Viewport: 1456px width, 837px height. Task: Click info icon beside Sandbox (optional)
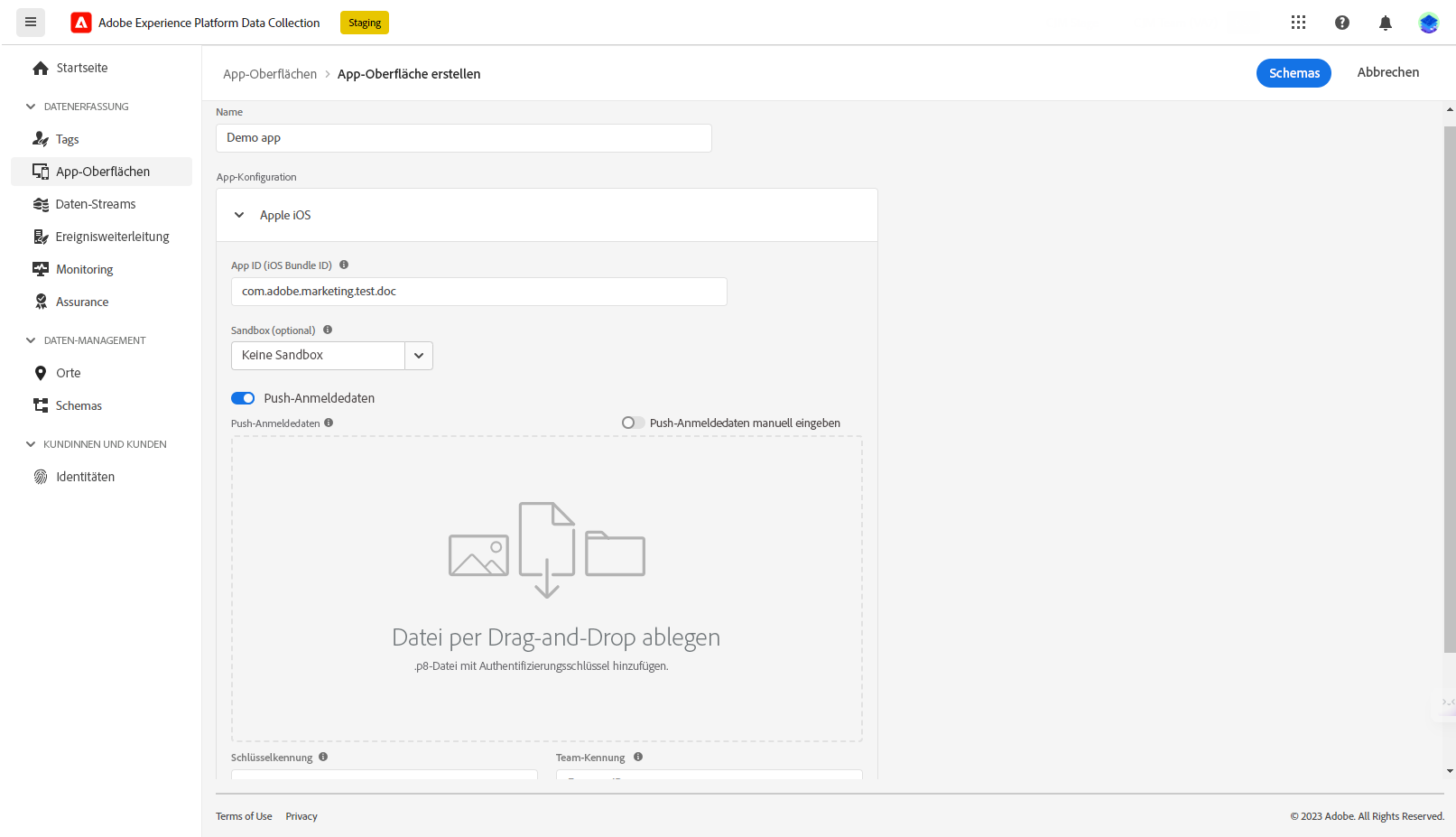(328, 330)
